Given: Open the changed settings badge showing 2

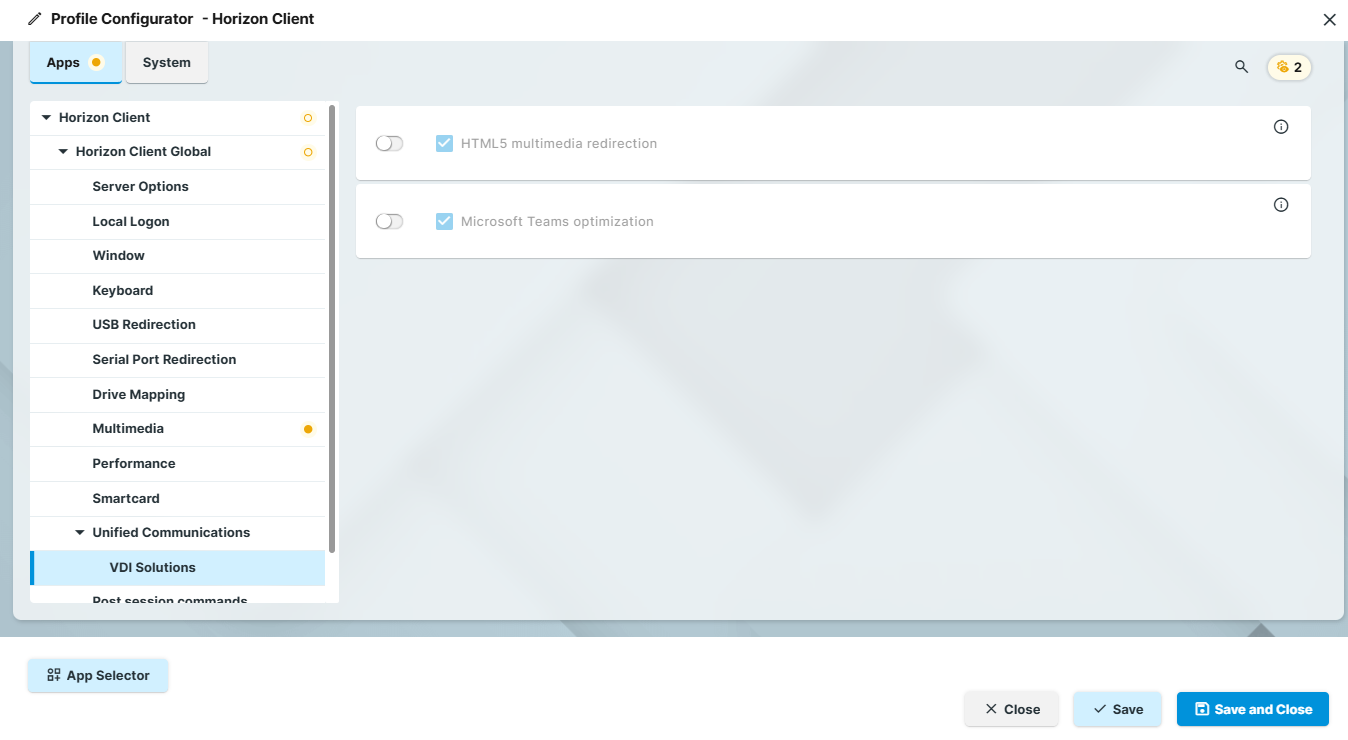Looking at the screenshot, I should coord(1289,67).
